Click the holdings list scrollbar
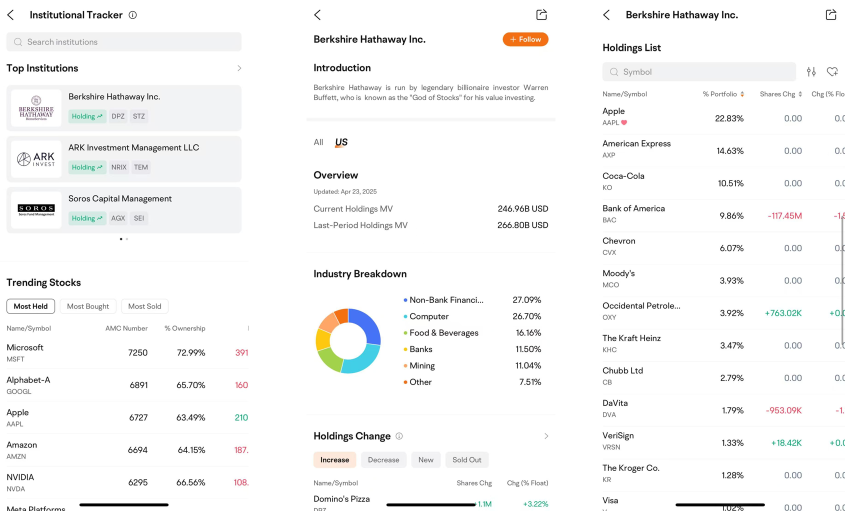This screenshot has width=850, height=511. pyautogui.click(x=842, y=279)
